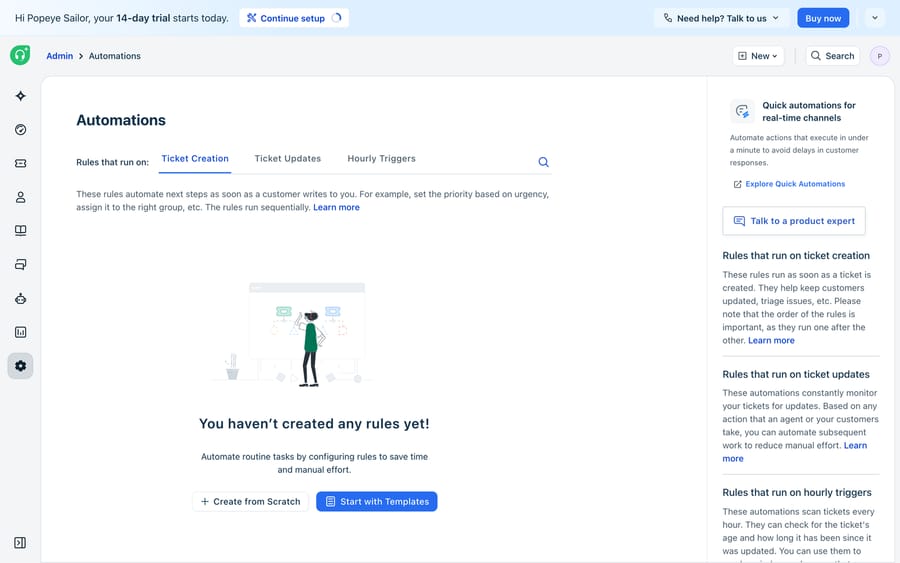Open the Bots robot icon in sidebar

click(21, 298)
